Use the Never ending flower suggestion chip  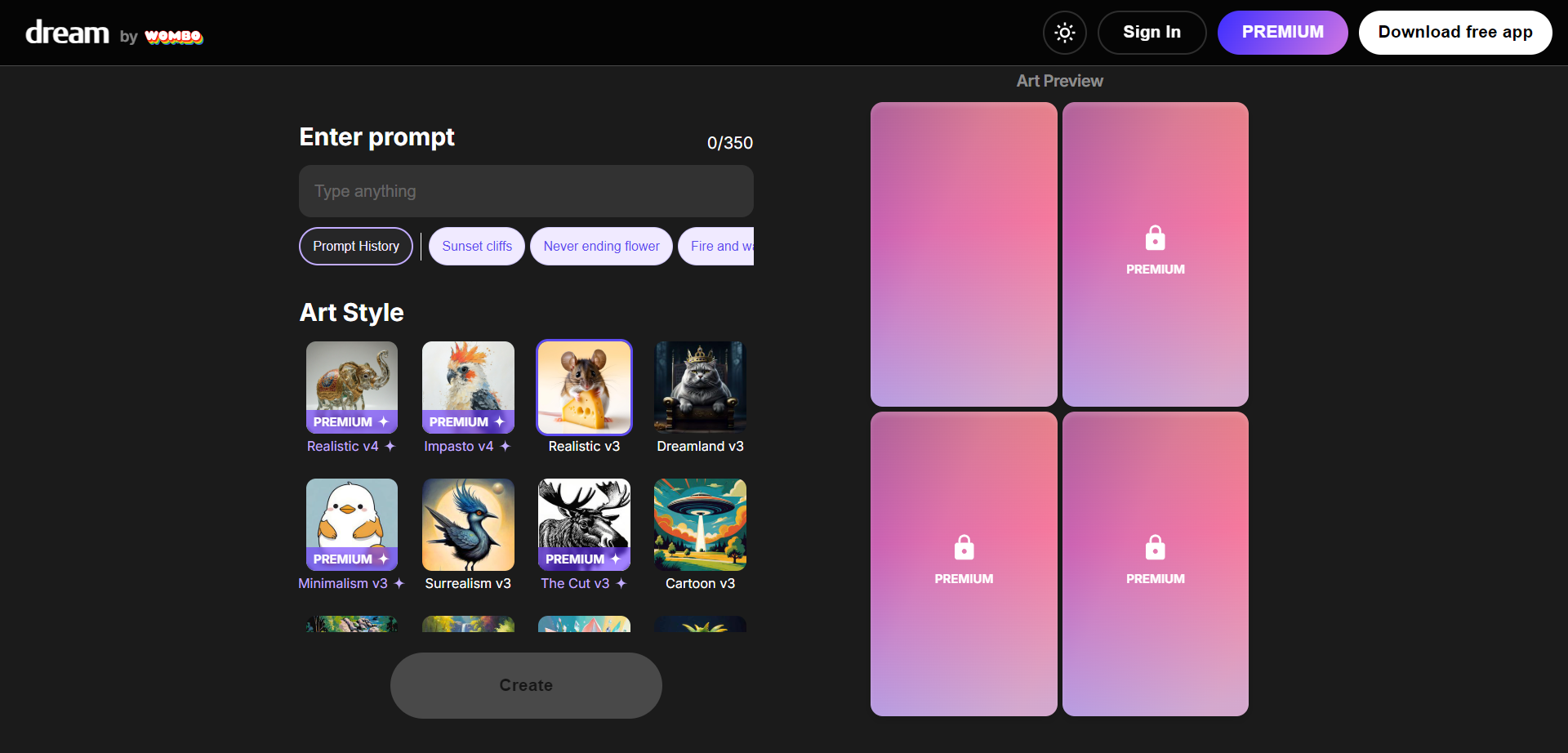tap(601, 246)
